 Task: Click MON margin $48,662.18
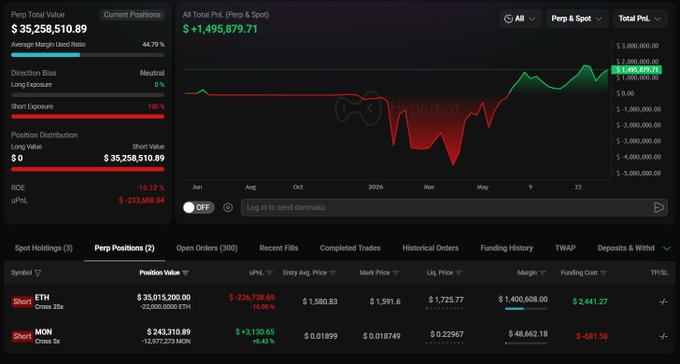(528, 334)
